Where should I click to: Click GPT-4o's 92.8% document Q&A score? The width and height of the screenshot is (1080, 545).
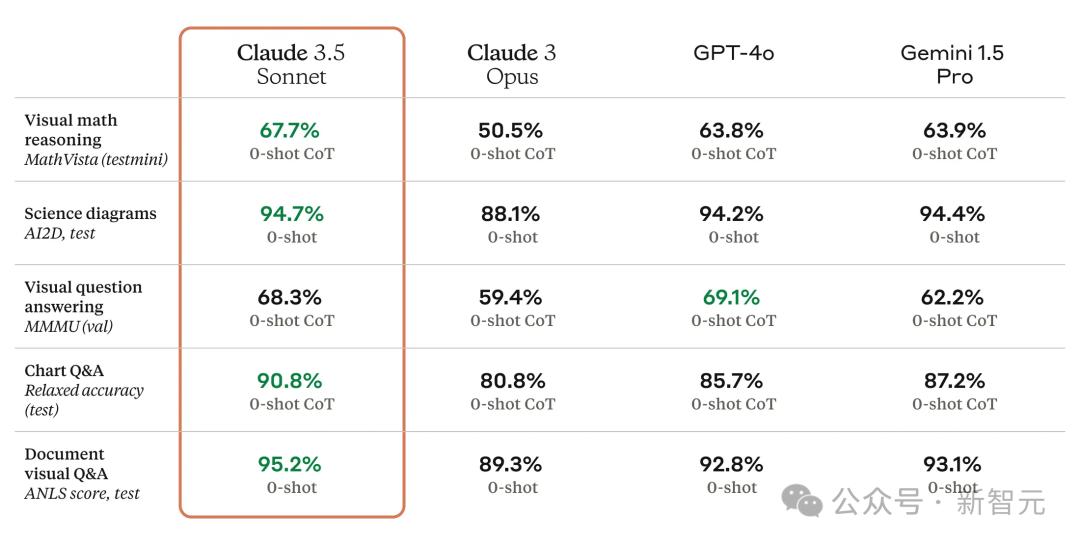pos(733,464)
